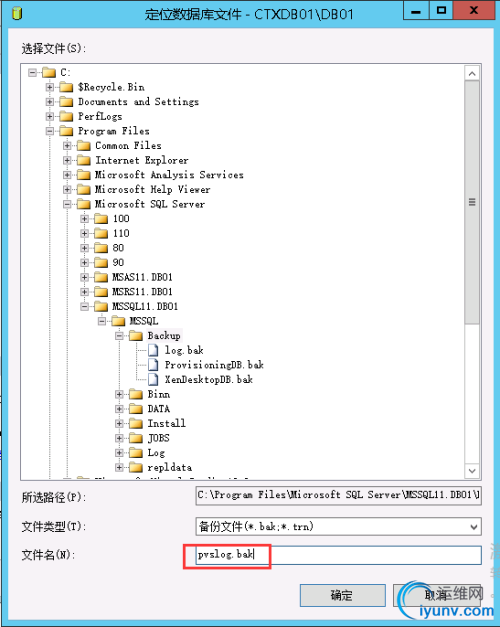Viewport: 500px width, 627px height.
Task: Close the locate database file dialog
Action: [474, 10]
